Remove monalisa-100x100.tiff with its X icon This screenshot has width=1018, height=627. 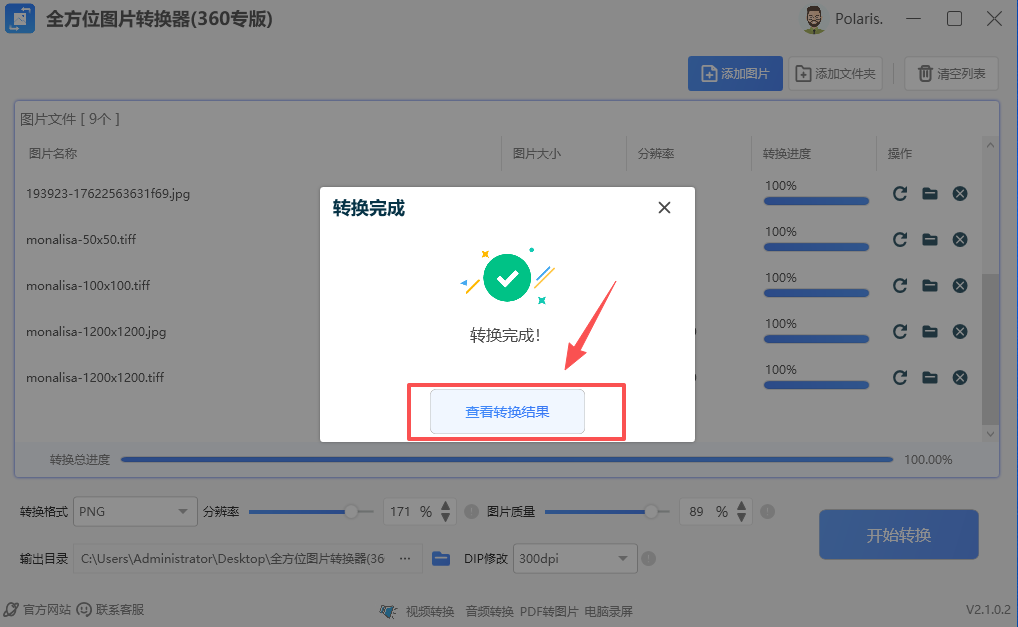(x=959, y=286)
